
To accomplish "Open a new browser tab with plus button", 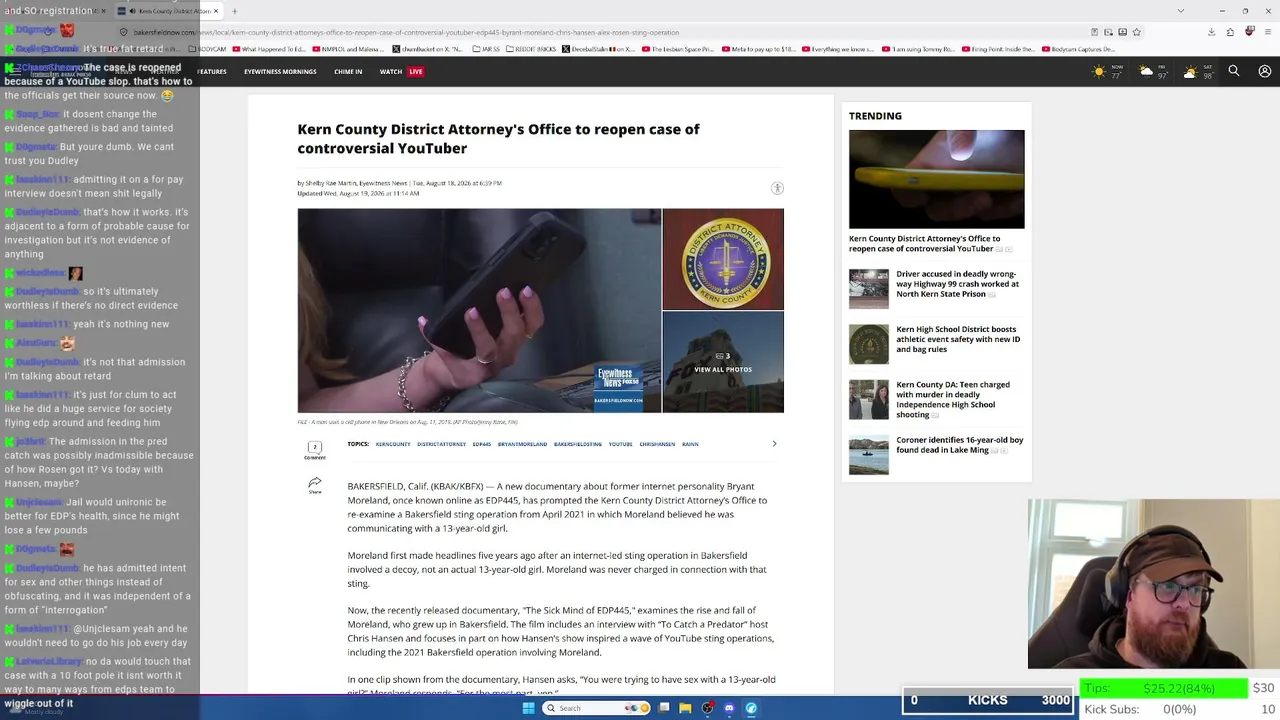I will (234, 11).
